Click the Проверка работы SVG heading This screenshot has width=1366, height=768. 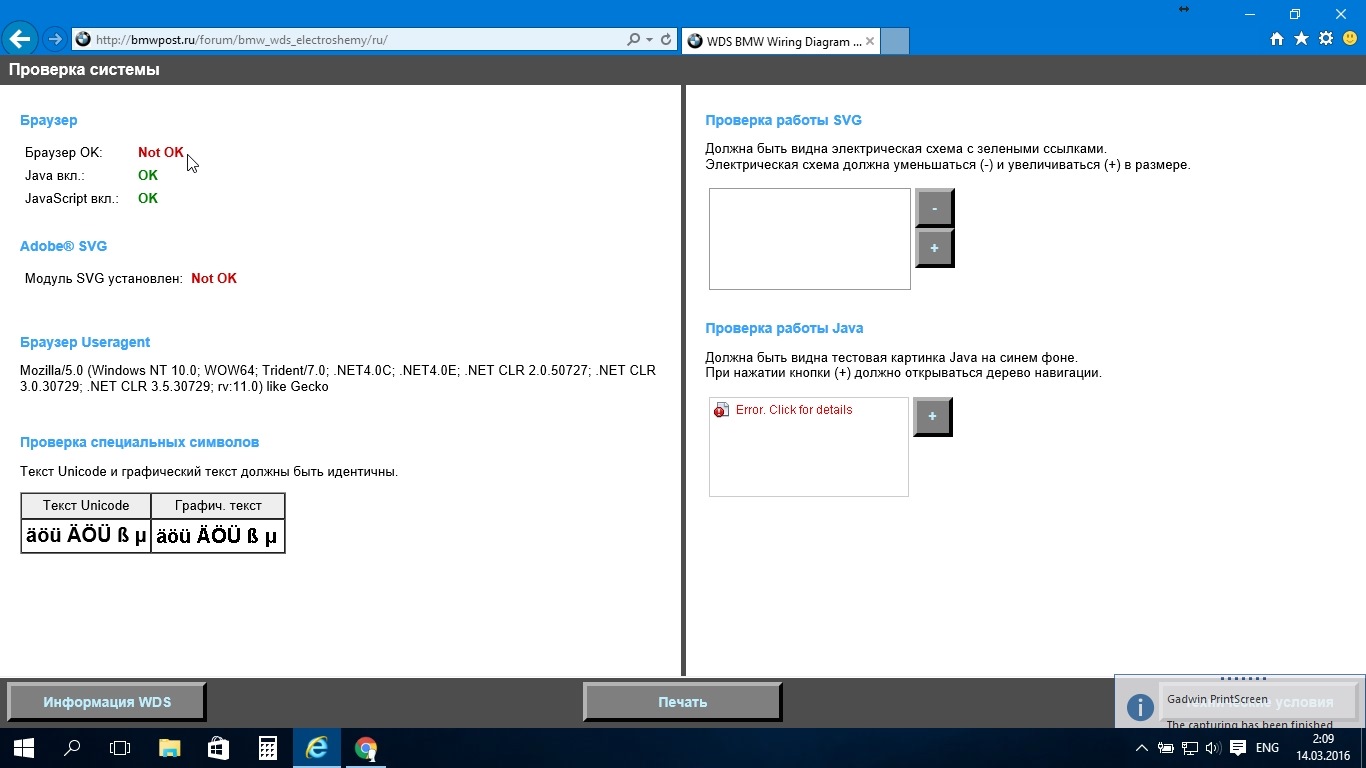click(783, 120)
